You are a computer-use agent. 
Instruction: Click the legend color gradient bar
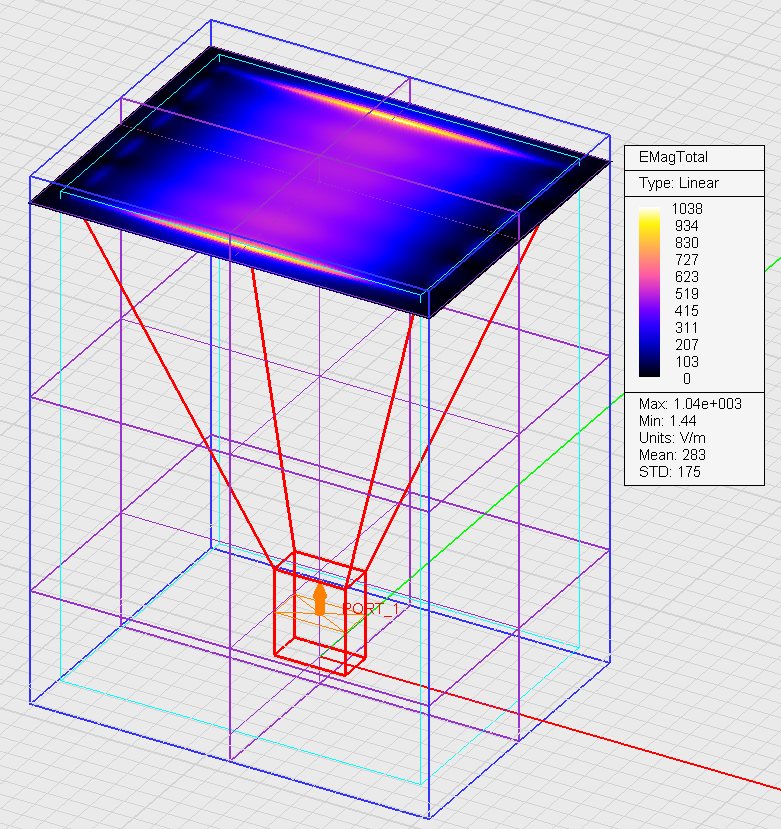(649, 292)
